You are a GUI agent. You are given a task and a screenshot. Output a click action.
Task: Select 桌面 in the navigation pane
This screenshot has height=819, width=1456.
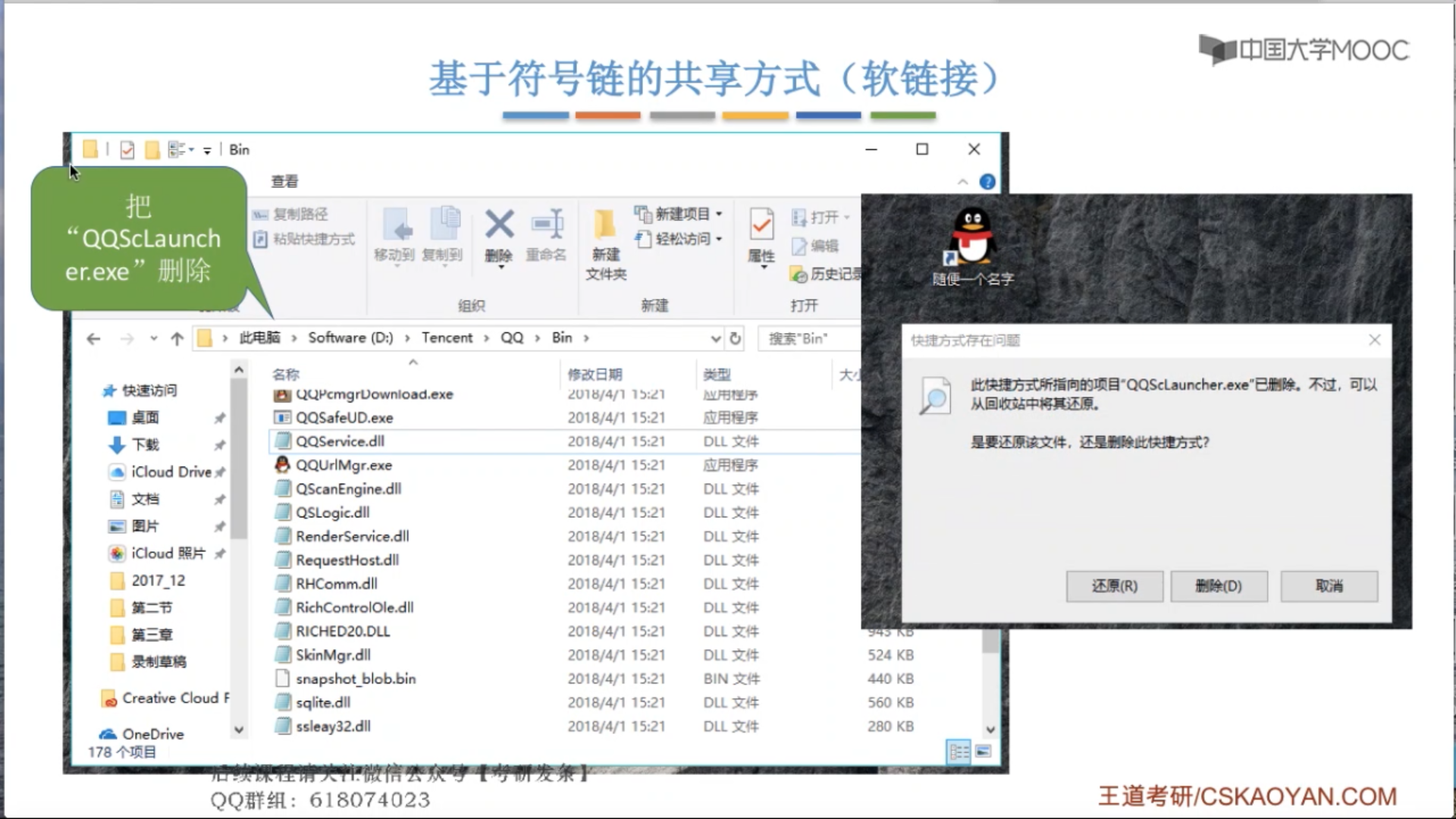tap(145, 418)
